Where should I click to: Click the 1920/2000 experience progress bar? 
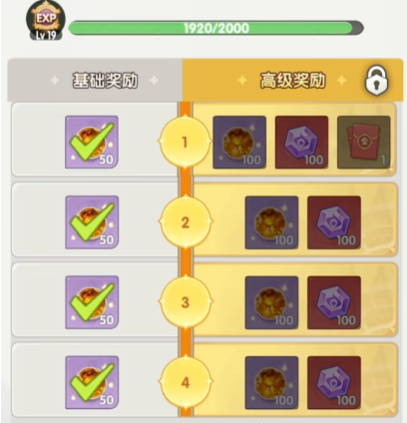tap(216, 28)
